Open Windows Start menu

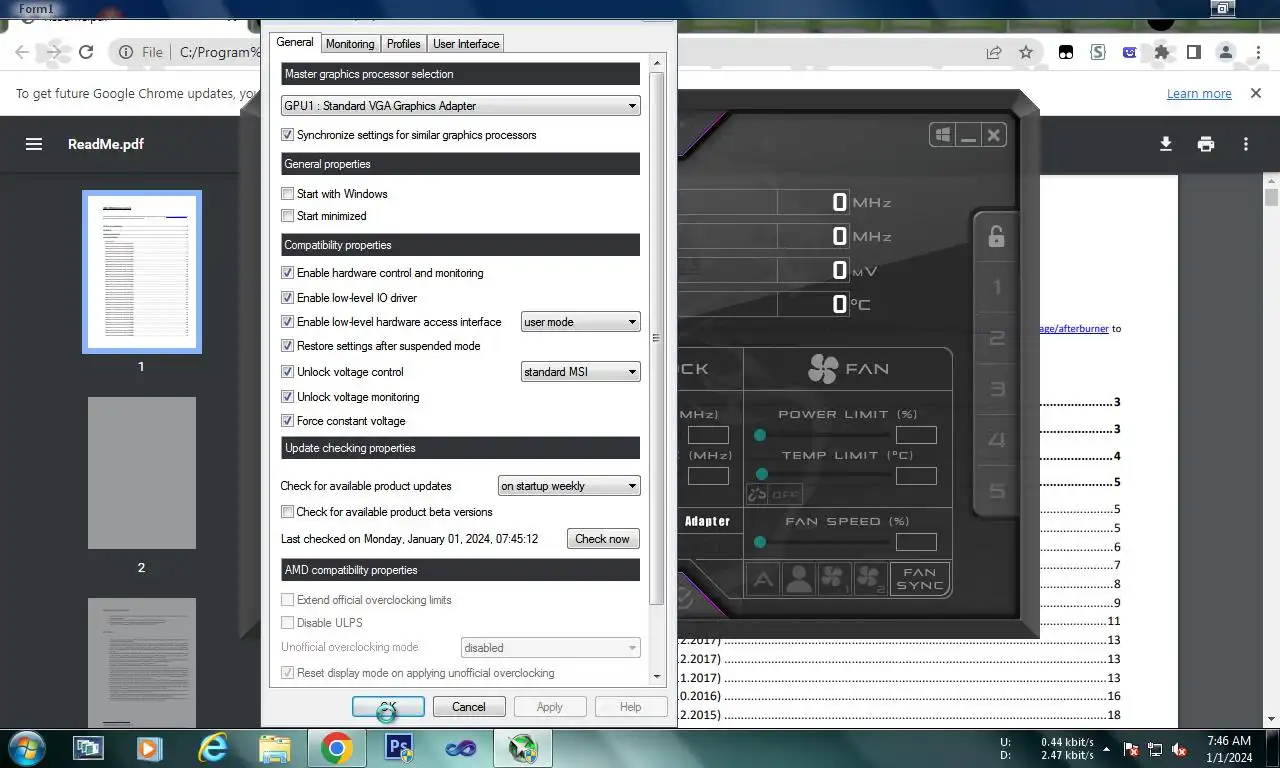coord(25,748)
